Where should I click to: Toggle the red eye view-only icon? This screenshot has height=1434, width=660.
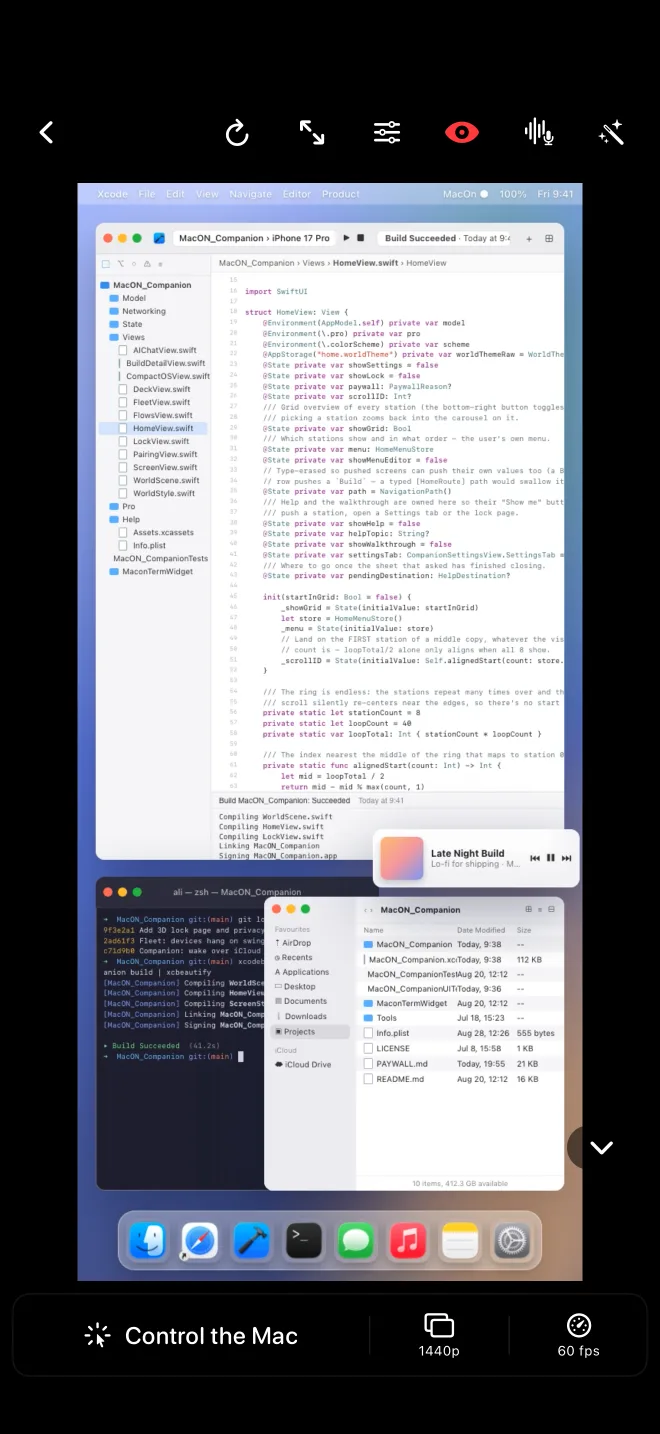coord(462,132)
